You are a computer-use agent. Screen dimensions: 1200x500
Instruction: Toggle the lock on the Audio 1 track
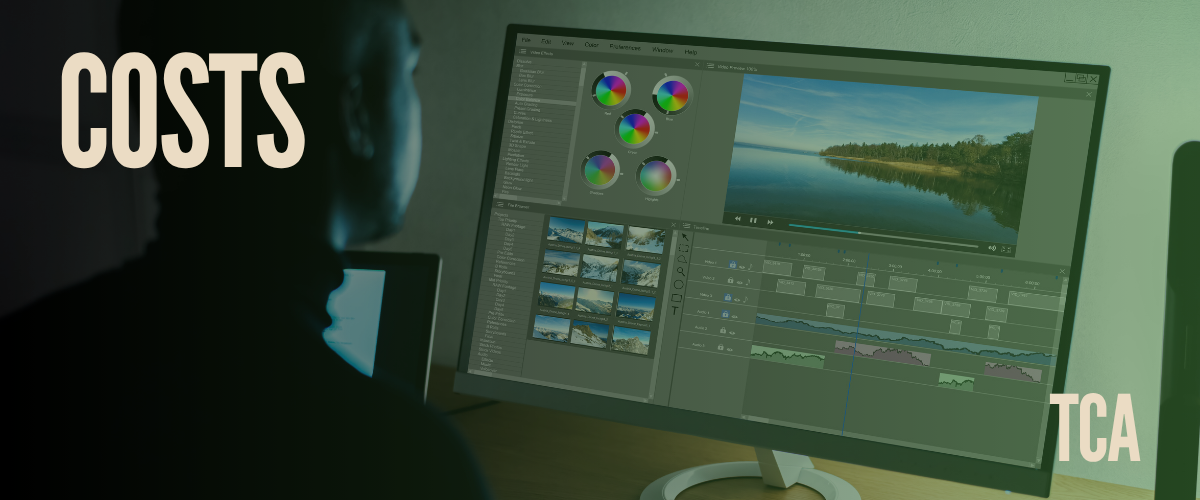coord(725,314)
